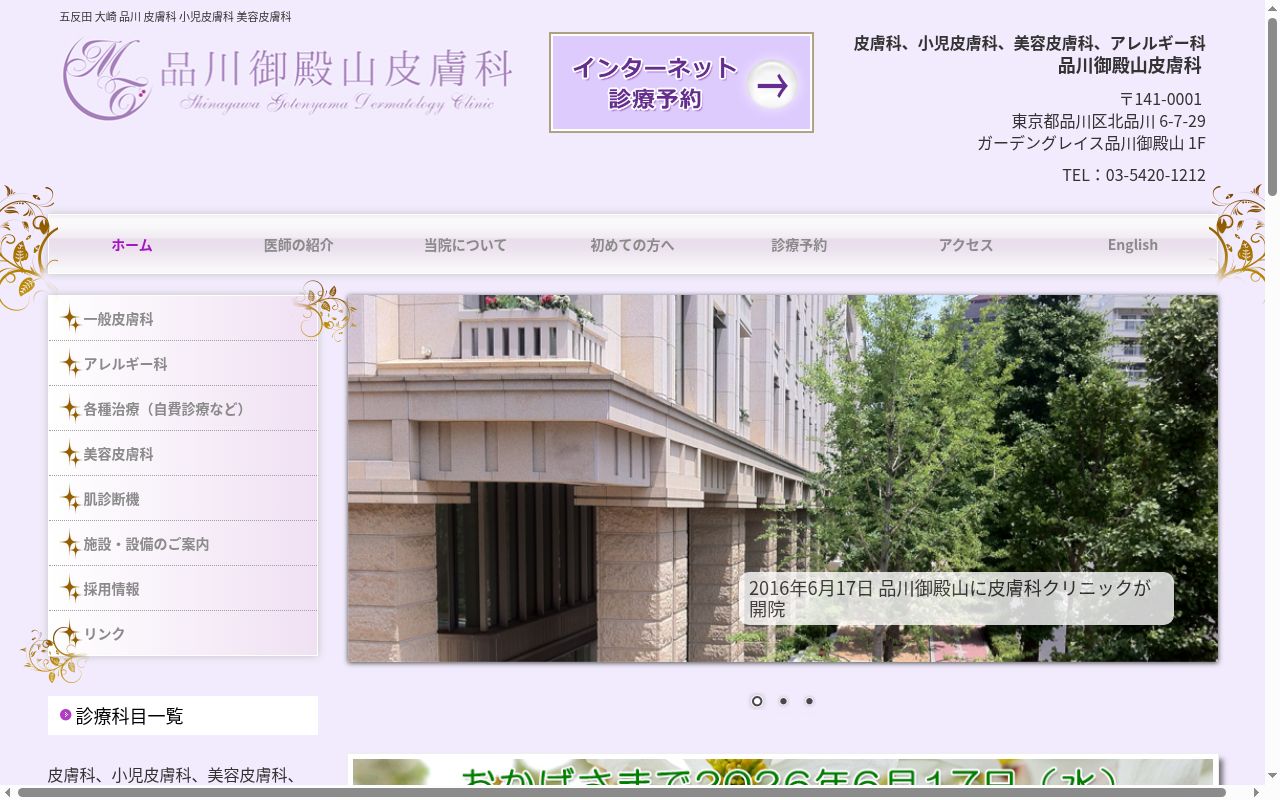Open the 初めての方へ menu item
1280x800 pixels.
click(x=632, y=245)
